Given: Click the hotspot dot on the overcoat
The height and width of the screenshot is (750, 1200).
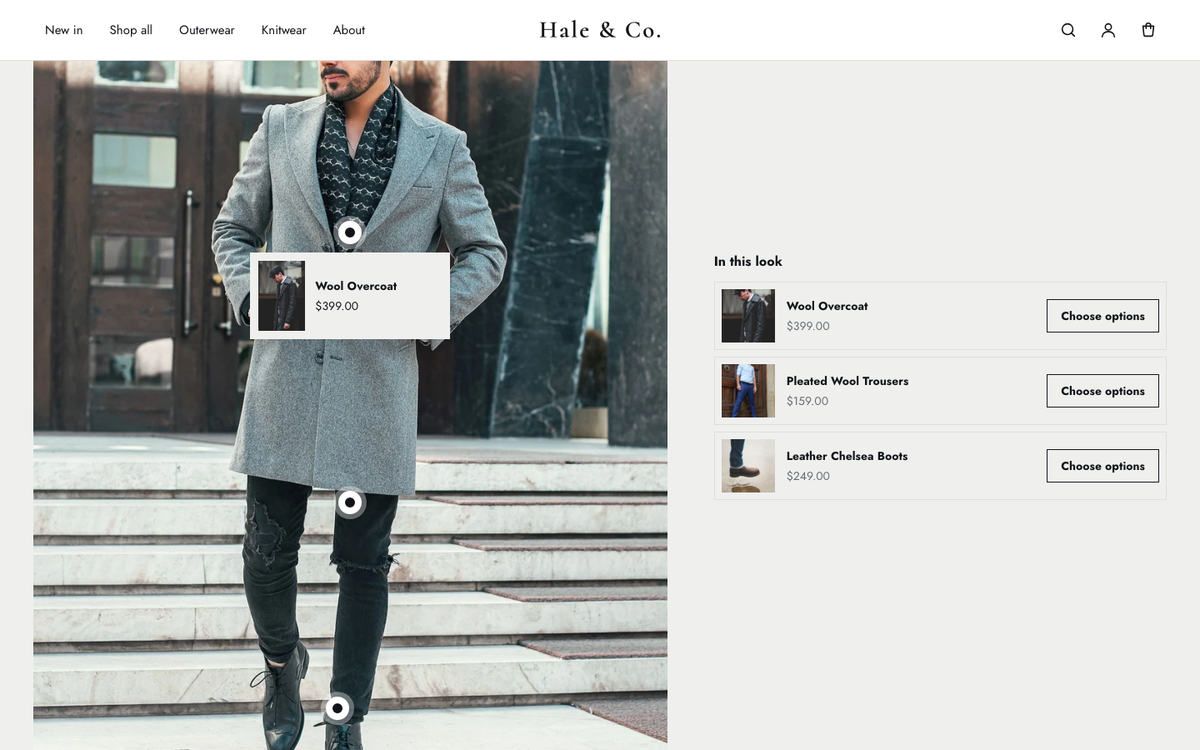Looking at the screenshot, I should coord(349,232).
